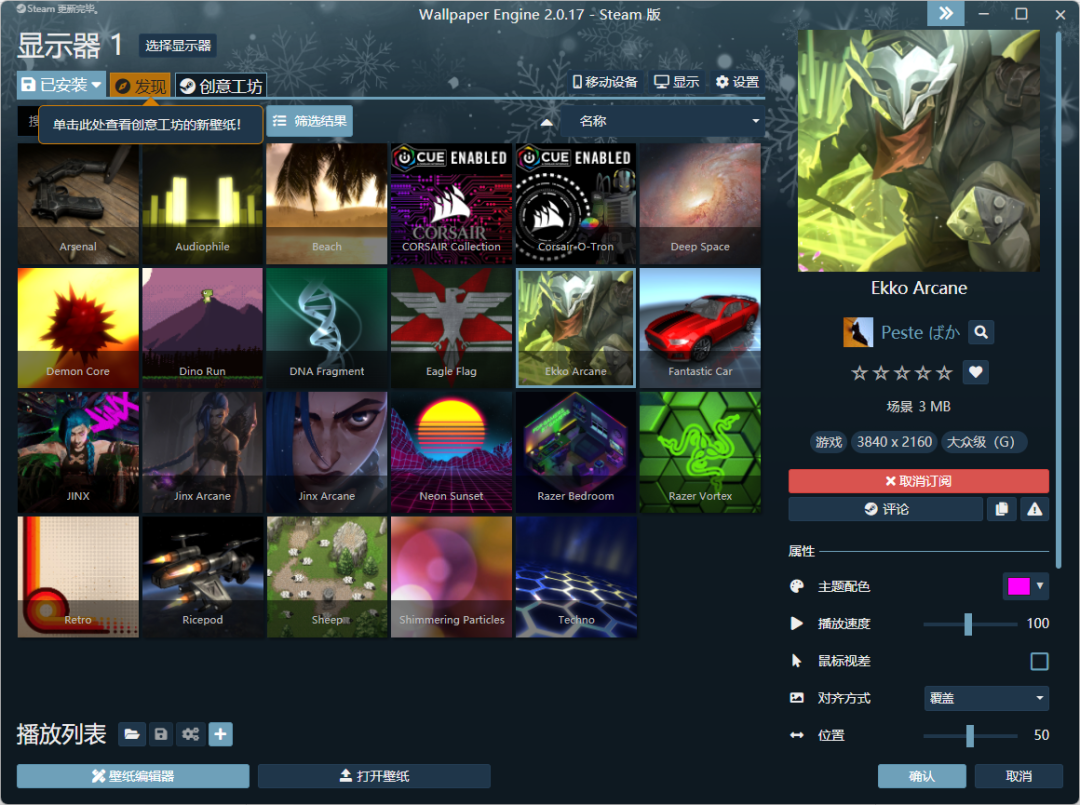Click the 取消订阅 button
1080x805 pixels.
click(918, 481)
